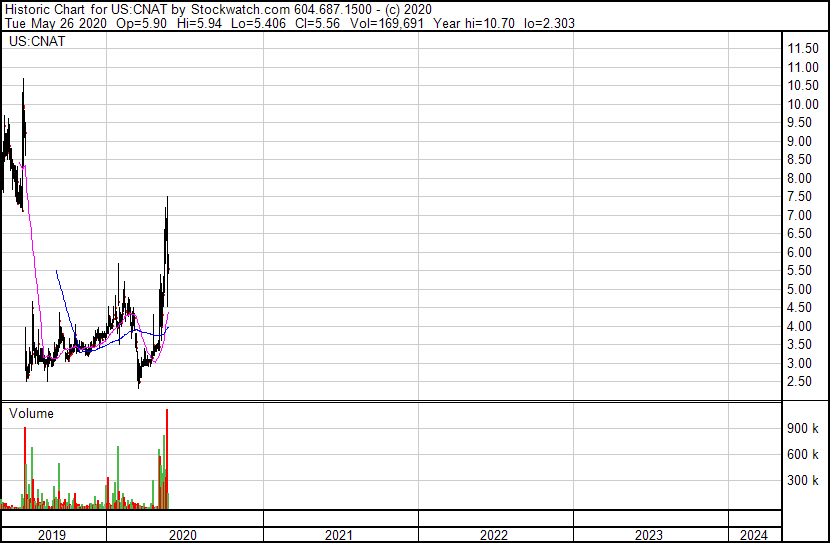Click the Vol=169,691 volume value
Screen dimensions: 830x543
click(x=387, y=23)
